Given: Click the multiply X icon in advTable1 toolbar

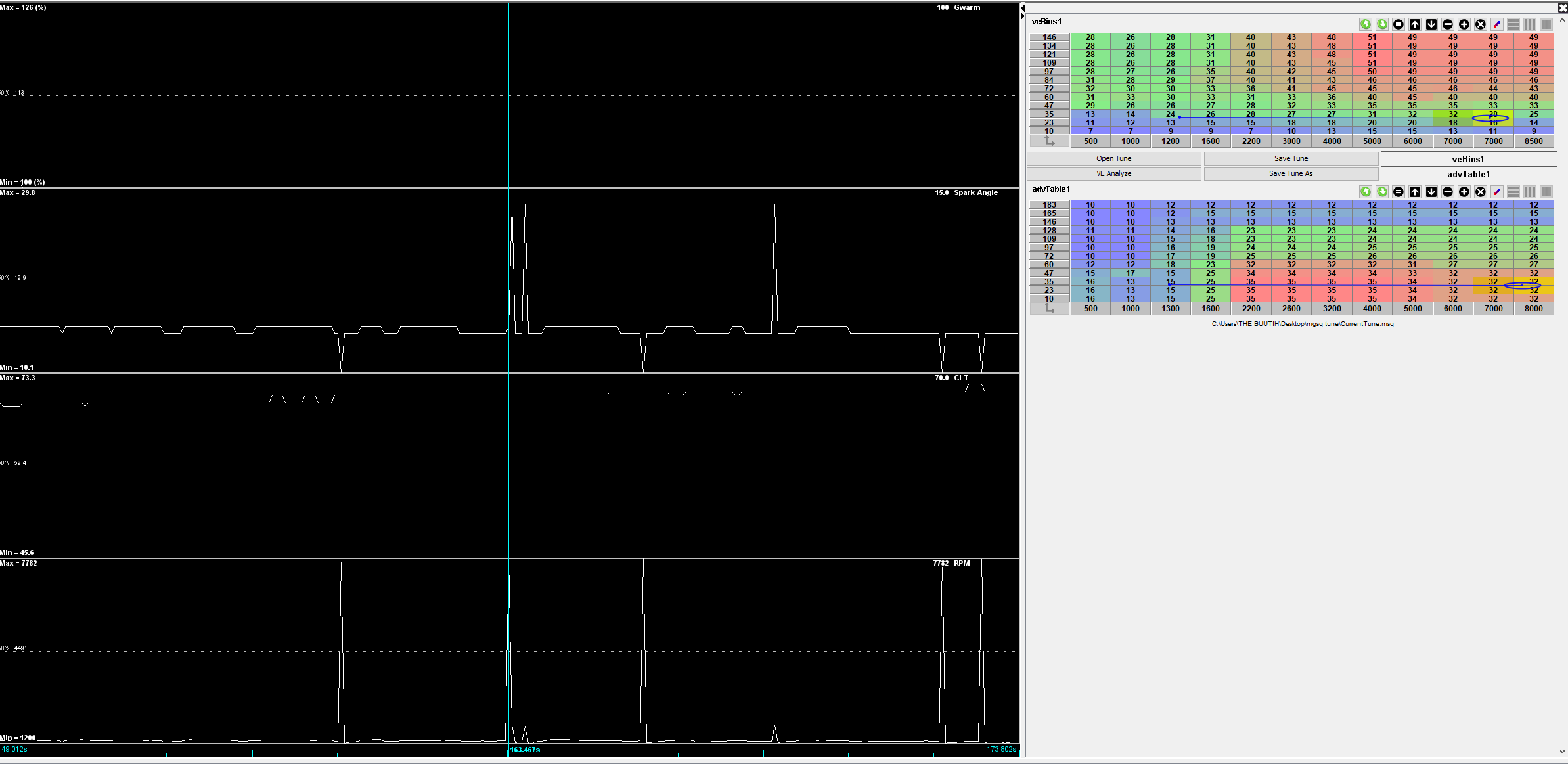Looking at the screenshot, I should tap(1481, 192).
